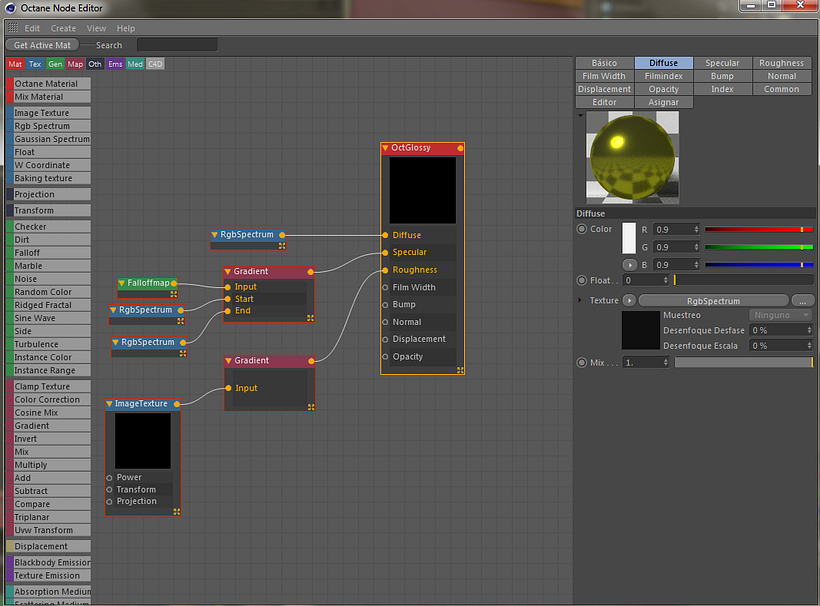Click the ellipsis button next to RgbSpectrum
This screenshot has width=820, height=606.
(x=803, y=301)
